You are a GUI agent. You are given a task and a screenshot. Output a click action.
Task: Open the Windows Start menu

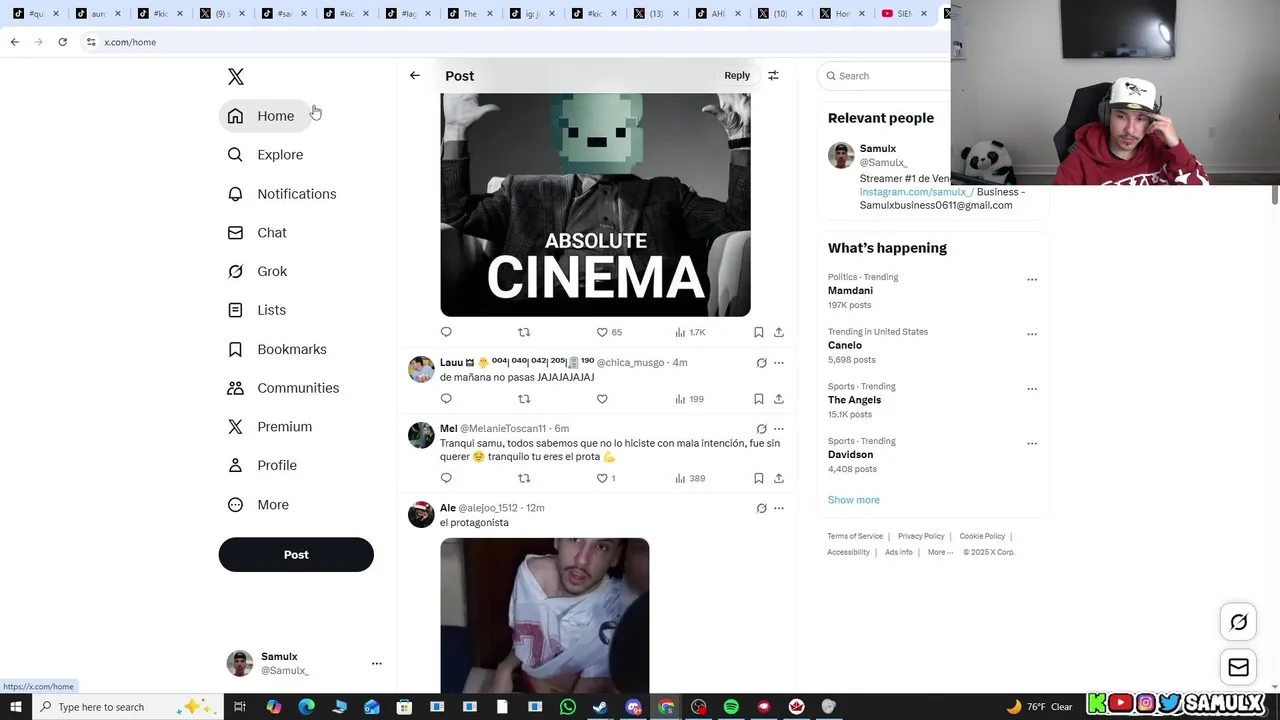15,707
